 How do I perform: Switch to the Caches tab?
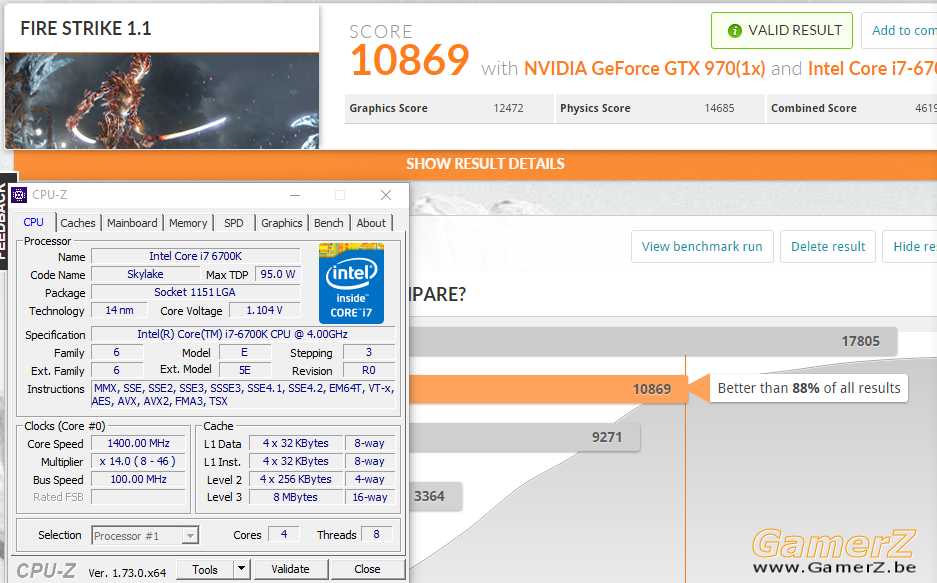78,223
